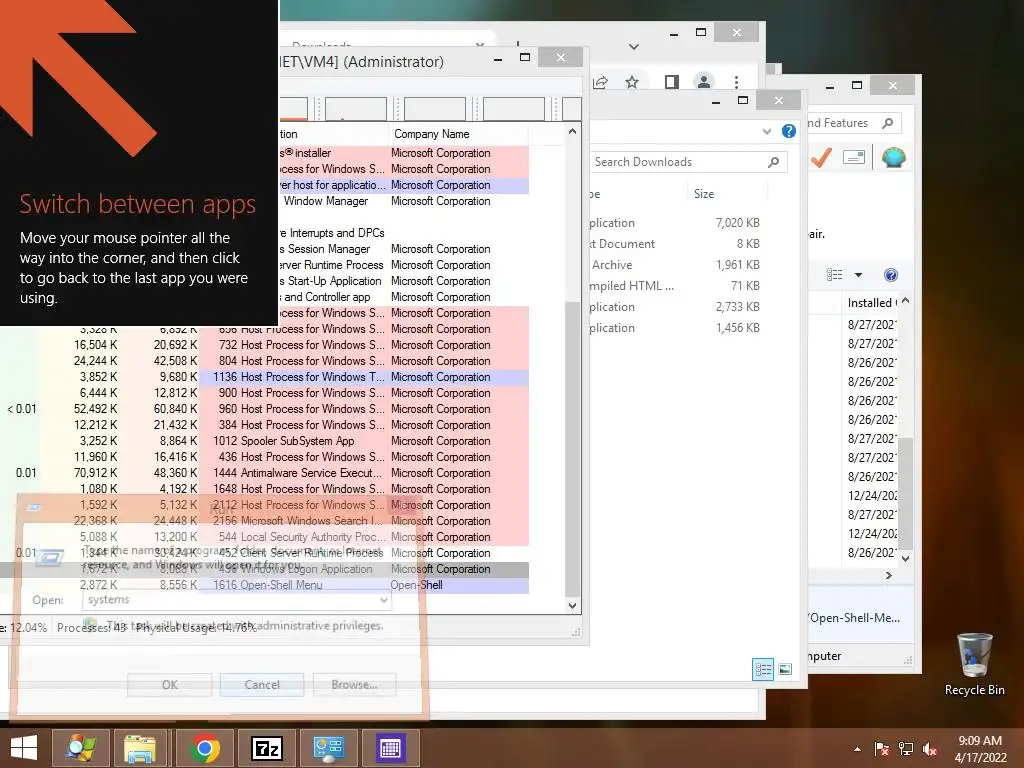Expand the Chrome tab search chevron
Viewport: 1024px width, 768px height.
coord(633,47)
